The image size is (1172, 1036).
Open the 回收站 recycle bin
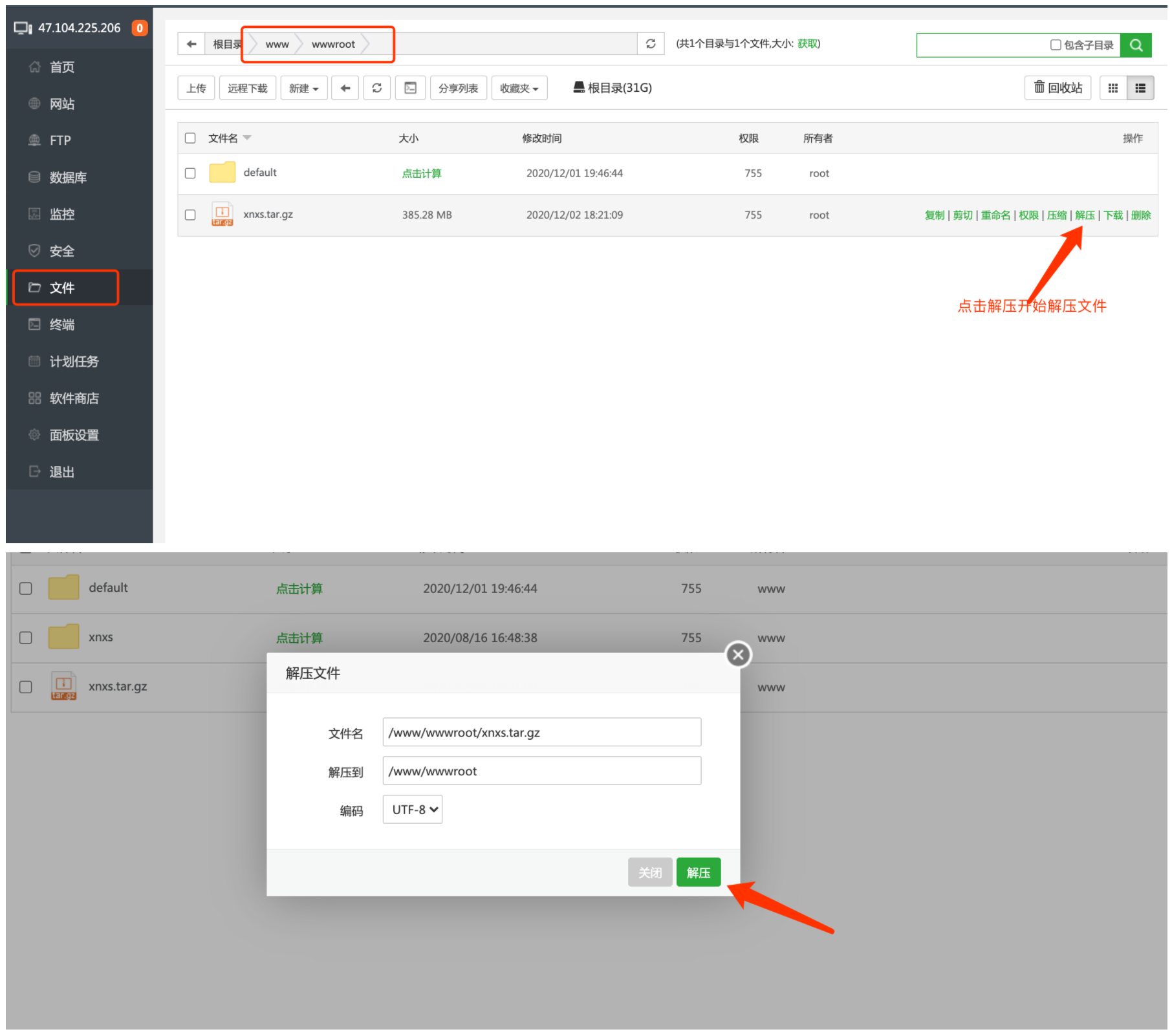[1058, 87]
